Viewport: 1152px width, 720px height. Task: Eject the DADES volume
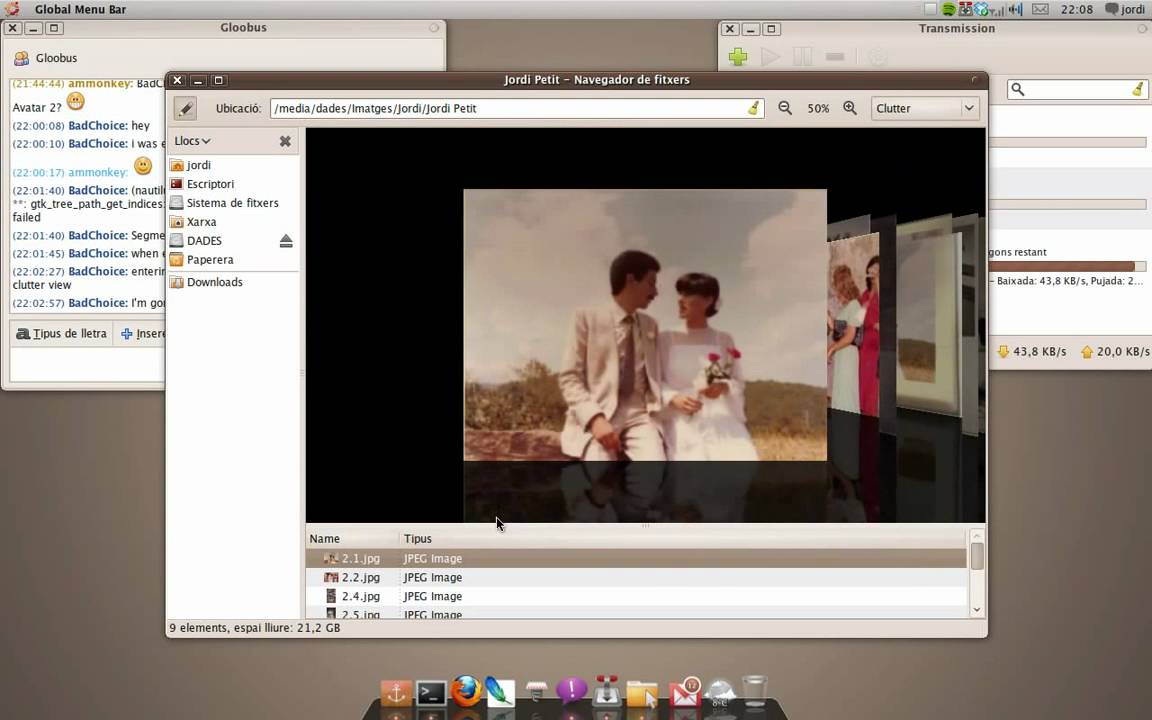(x=286, y=241)
